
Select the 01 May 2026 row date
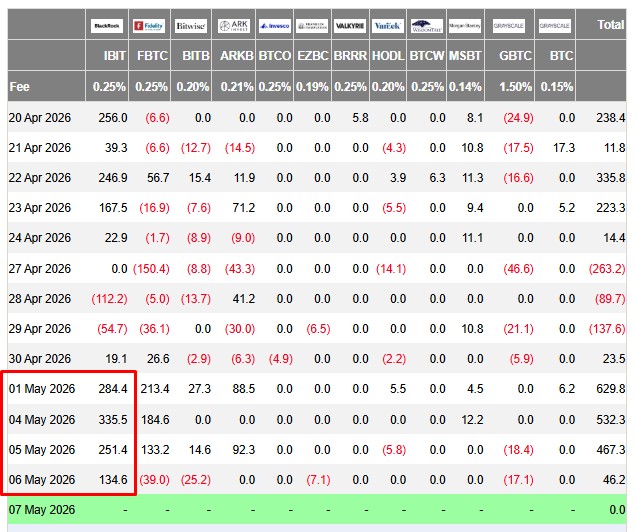[x=42, y=389]
